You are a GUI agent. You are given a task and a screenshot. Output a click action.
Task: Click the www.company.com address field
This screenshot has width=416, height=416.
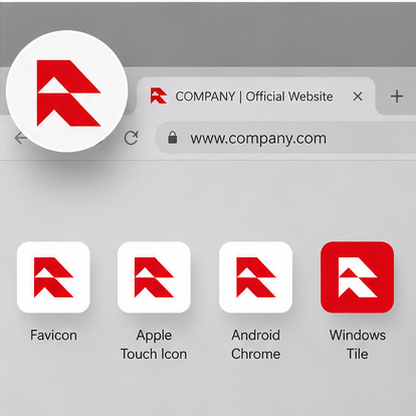point(286,138)
